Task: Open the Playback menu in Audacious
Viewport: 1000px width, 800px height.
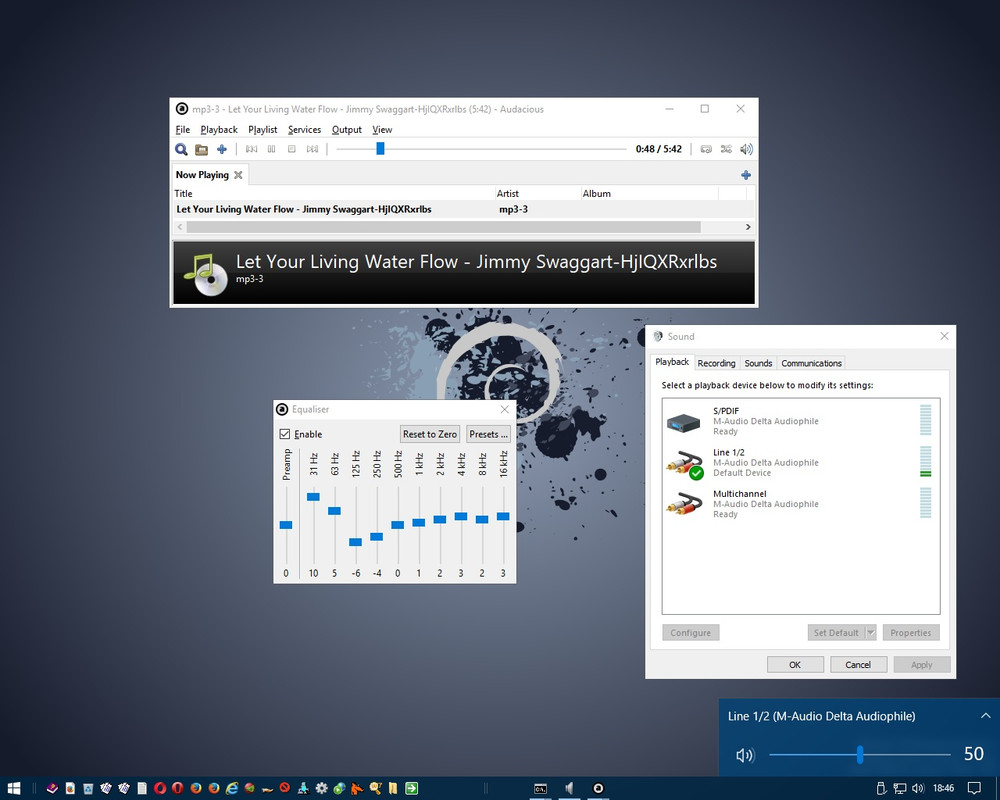Action: 219,130
